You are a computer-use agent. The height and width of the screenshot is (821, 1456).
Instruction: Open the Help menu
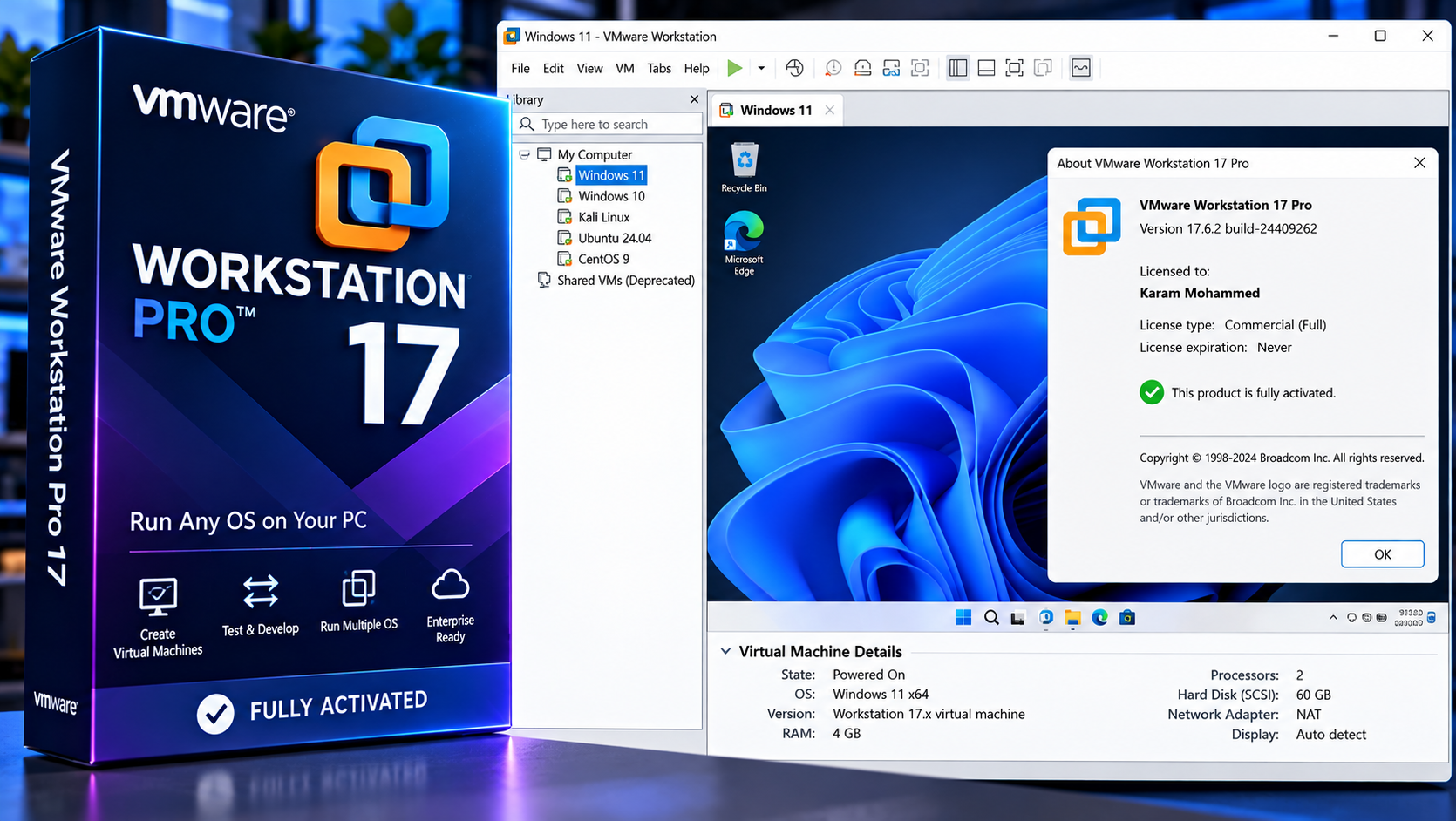tap(697, 68)
